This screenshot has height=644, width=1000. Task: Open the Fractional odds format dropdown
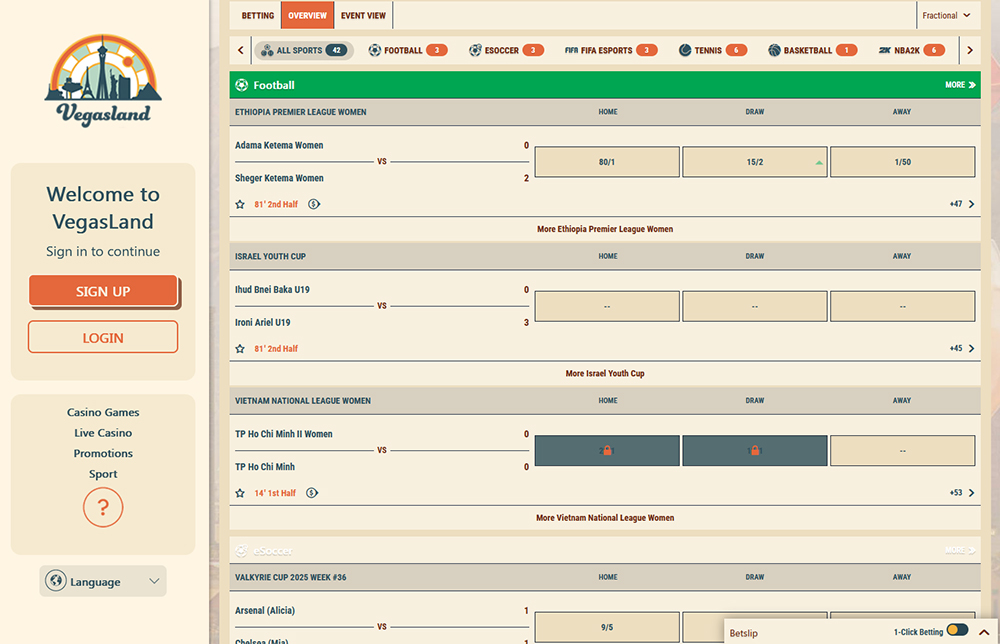(x=946, y=16)
